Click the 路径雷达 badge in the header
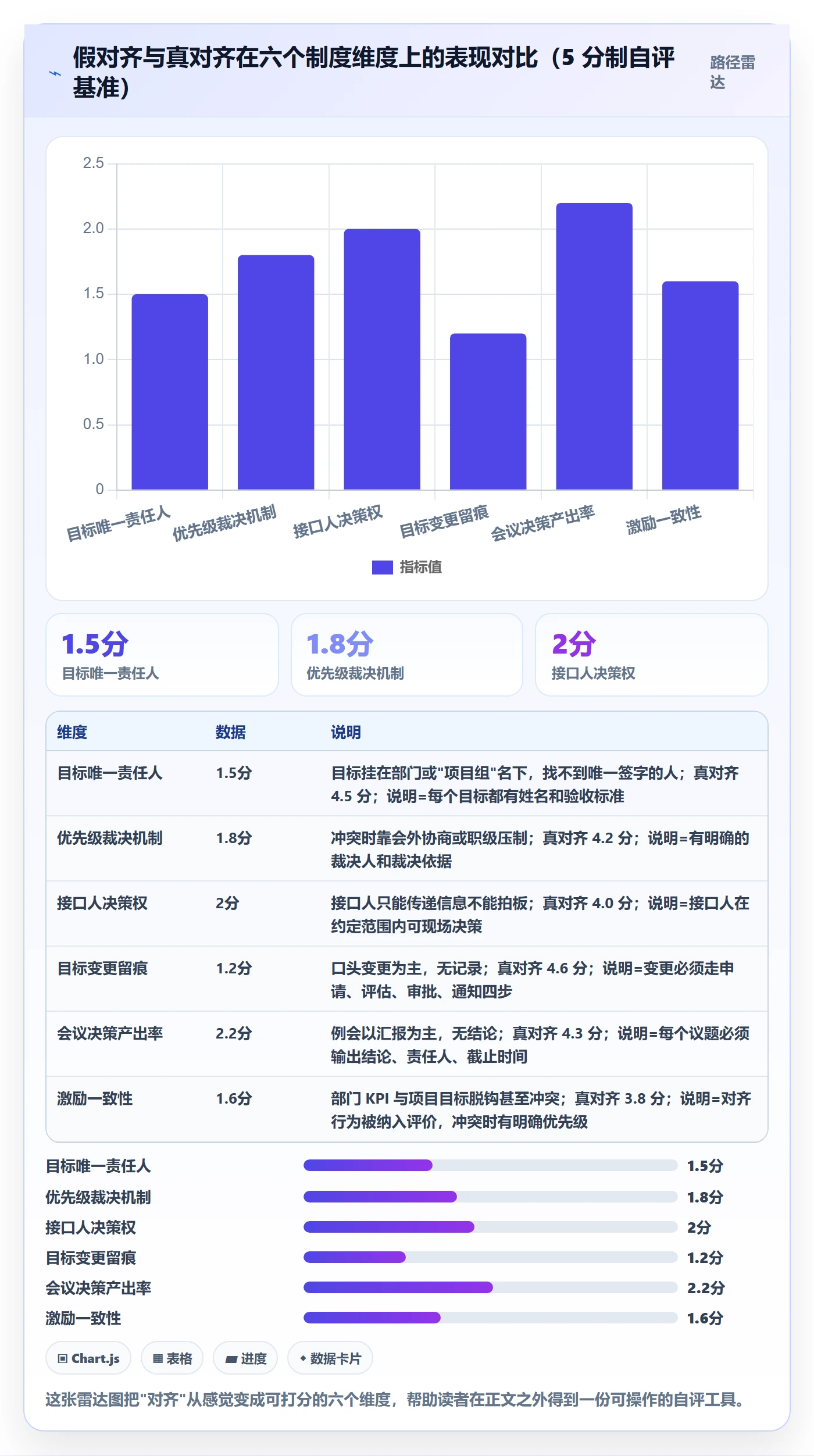The width and height of the screenshot is (814, 1456). (x=733, y=73)
